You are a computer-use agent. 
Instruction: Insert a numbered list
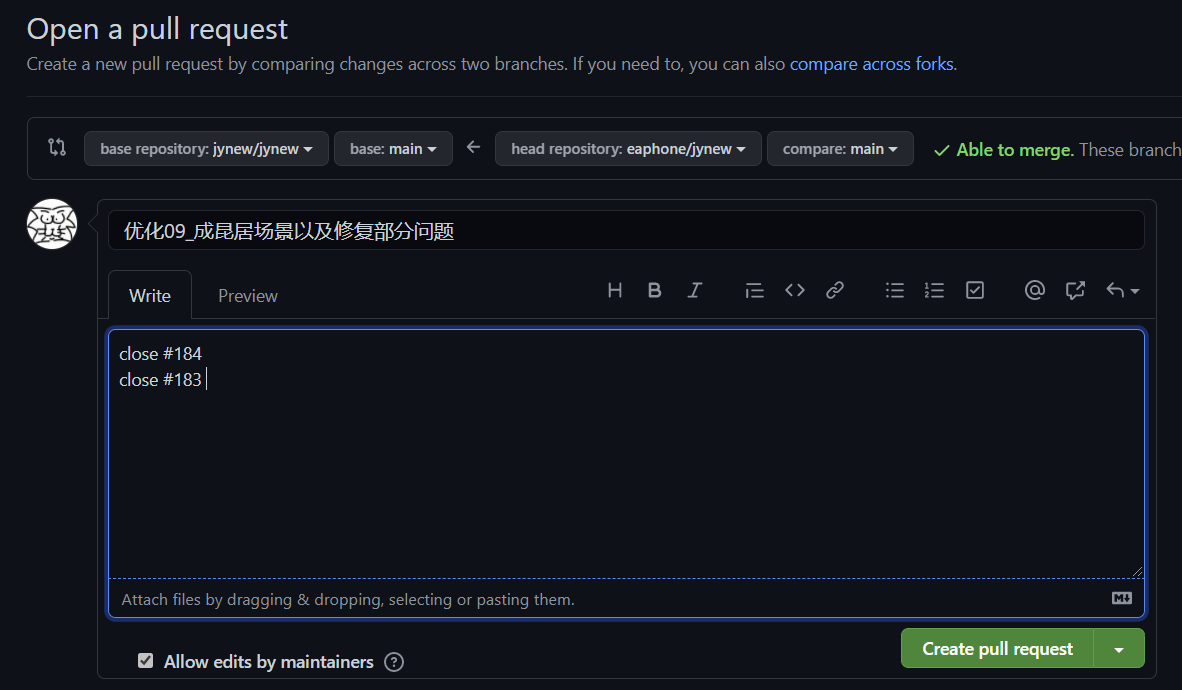(x=934, y=290)
